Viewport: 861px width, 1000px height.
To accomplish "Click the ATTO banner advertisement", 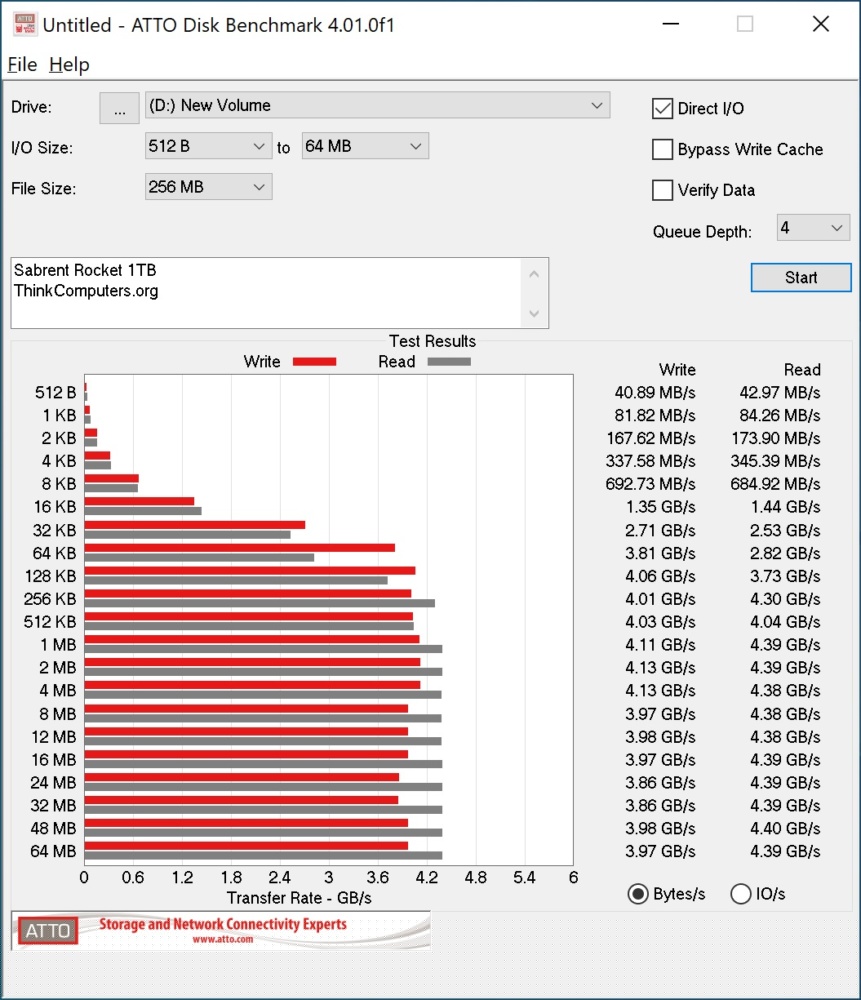I will (x=221, y=930).
